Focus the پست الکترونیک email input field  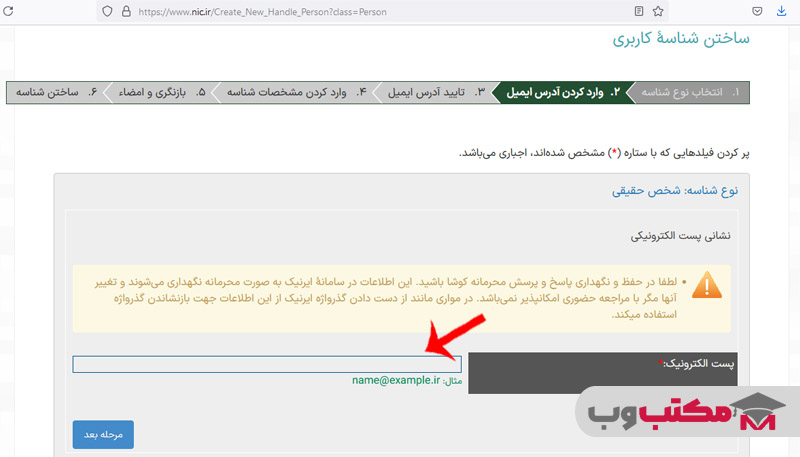pos(267,364)
